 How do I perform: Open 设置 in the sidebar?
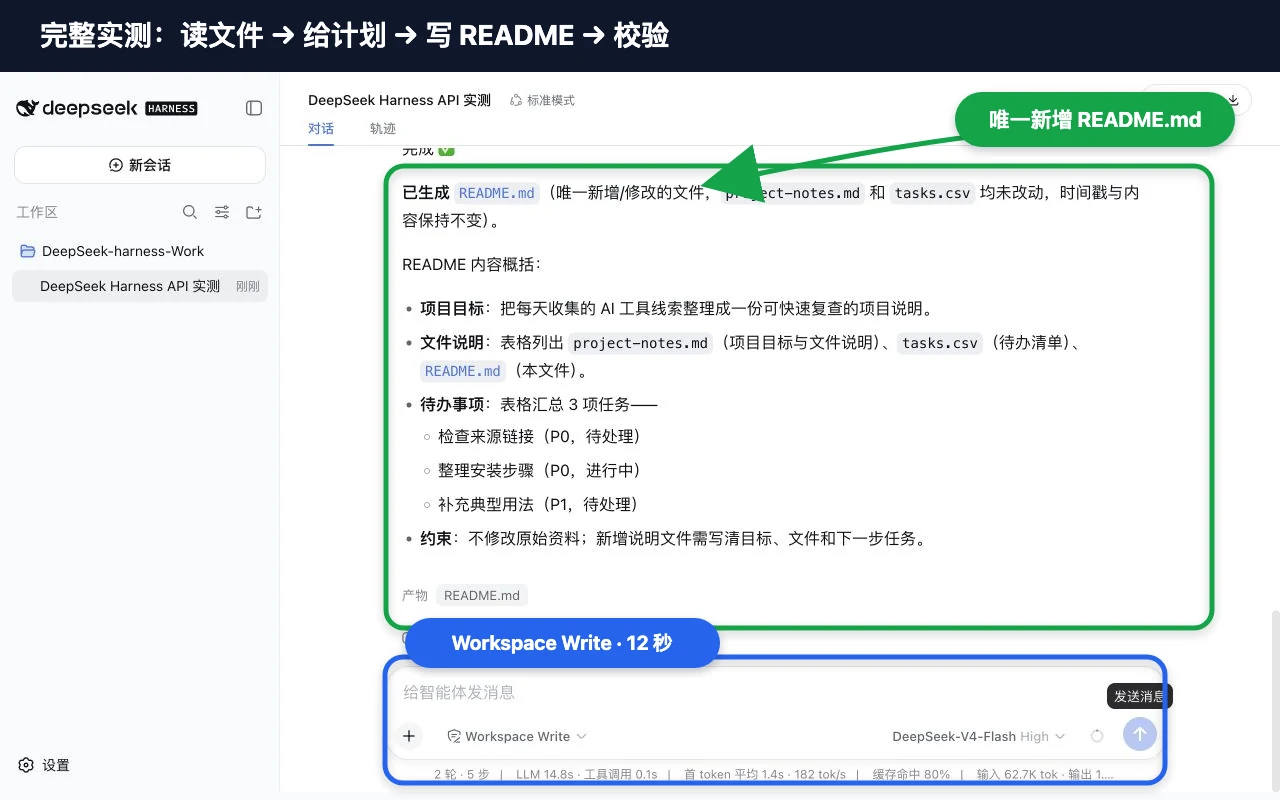[x=44, y=765]
